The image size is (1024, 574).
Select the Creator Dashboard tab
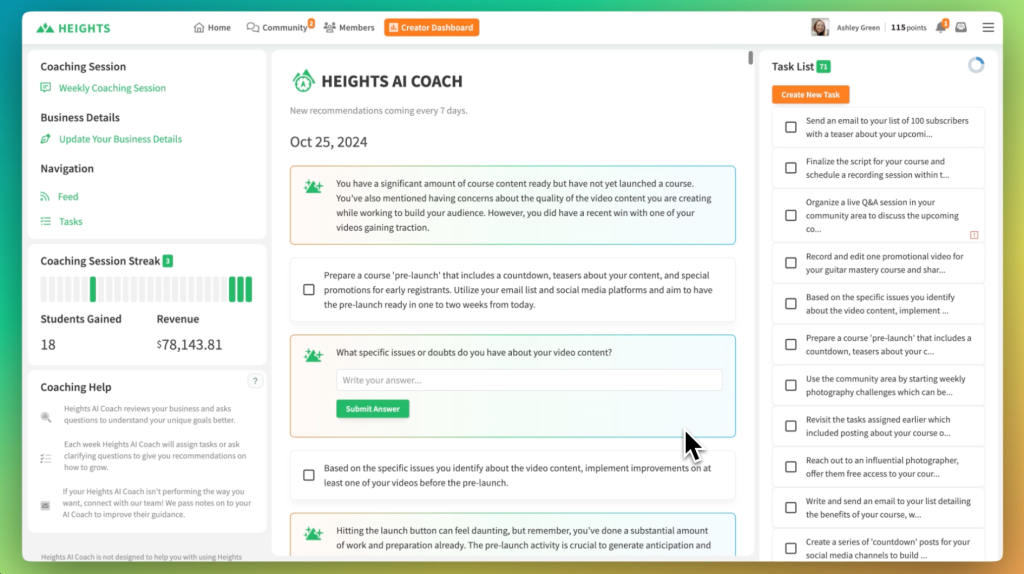431,28
